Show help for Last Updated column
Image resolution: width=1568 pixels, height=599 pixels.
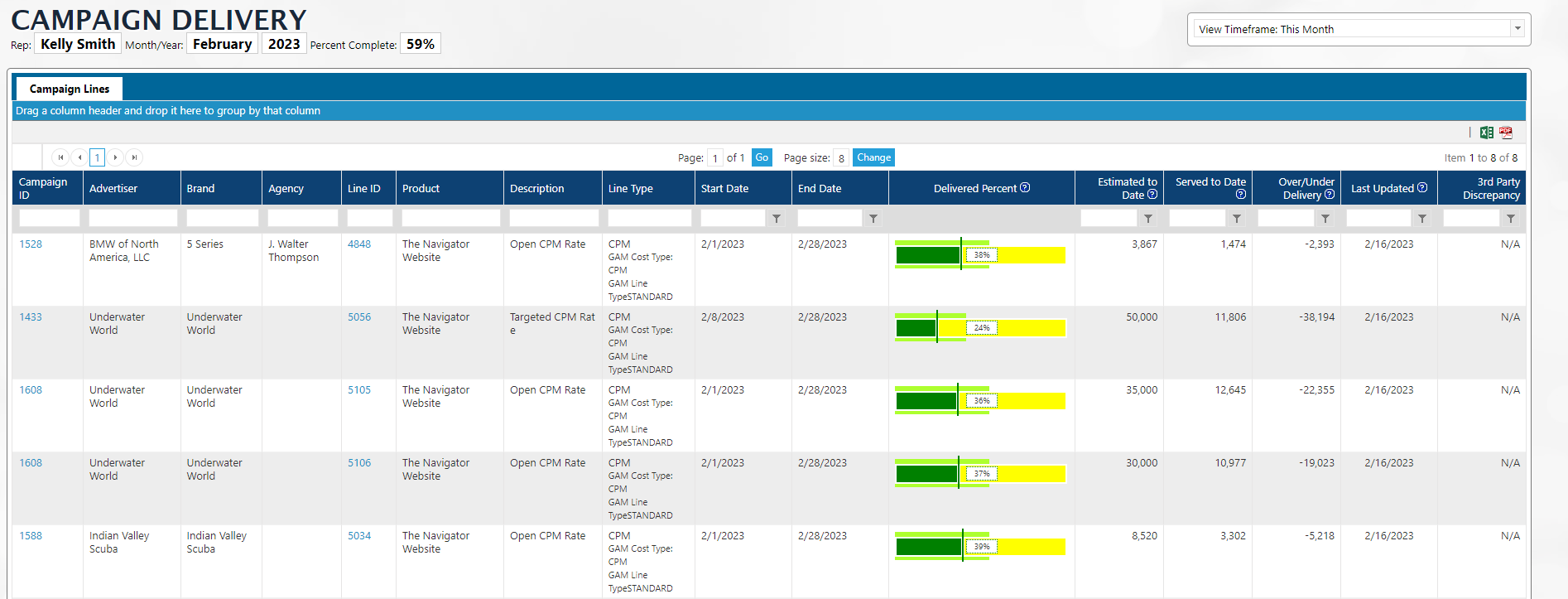[1422, 188]
